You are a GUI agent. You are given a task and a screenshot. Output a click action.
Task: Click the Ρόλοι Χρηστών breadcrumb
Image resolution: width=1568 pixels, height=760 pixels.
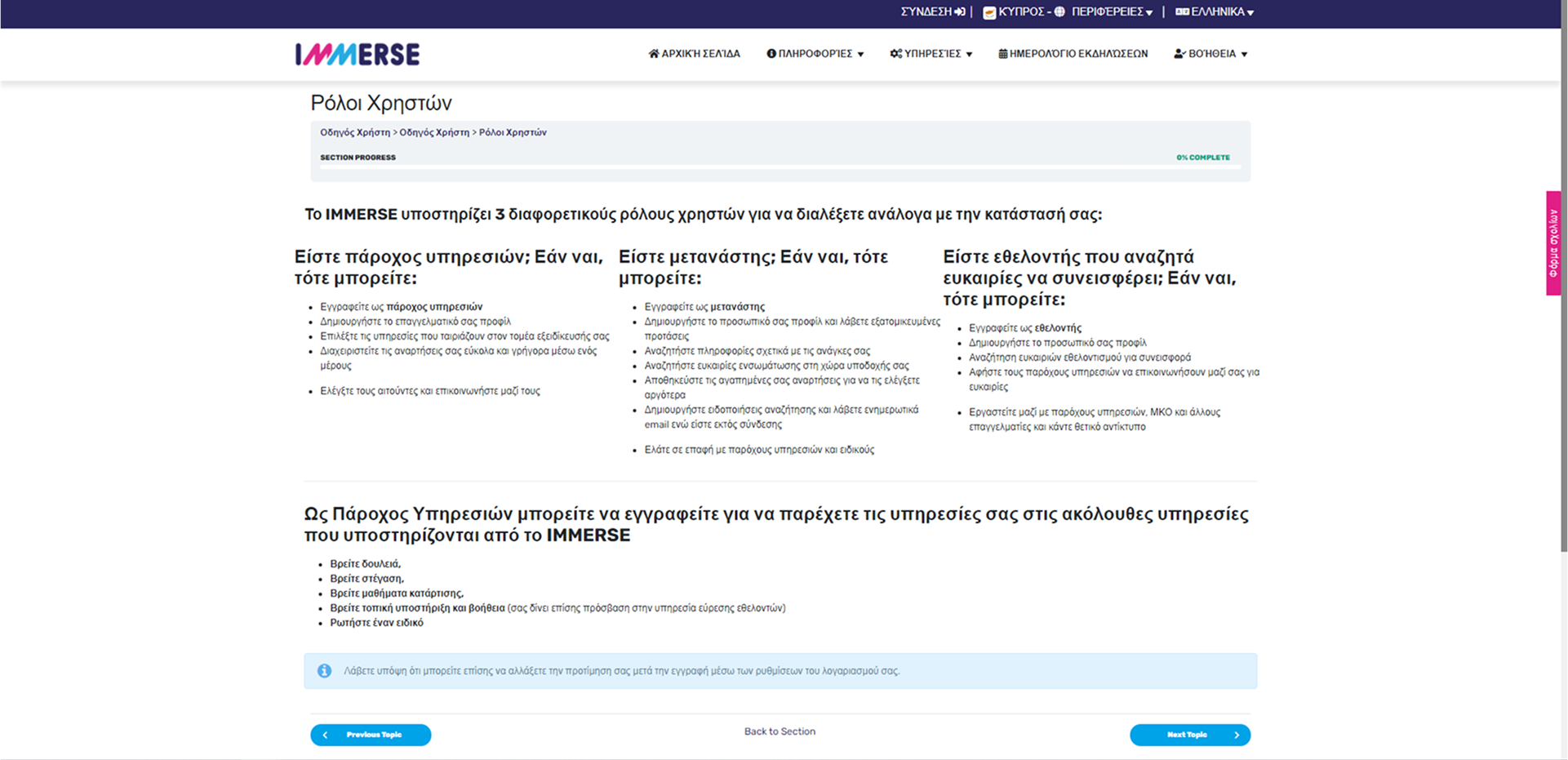[513, 132]
